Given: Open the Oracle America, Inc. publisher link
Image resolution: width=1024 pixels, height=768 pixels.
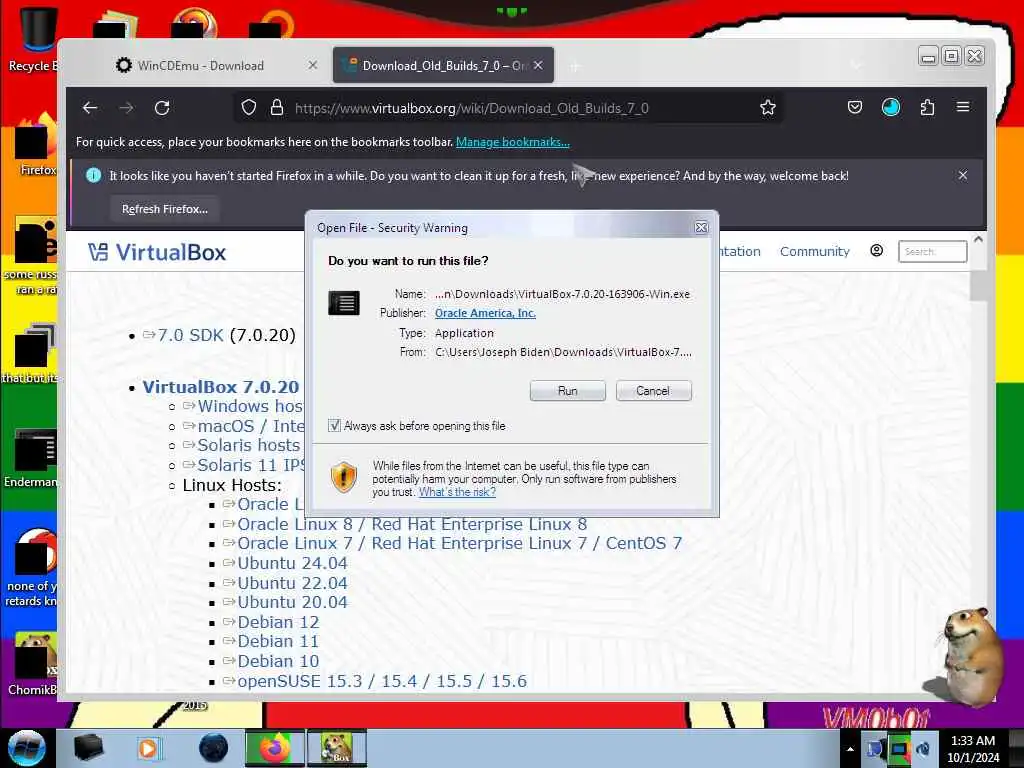Looking at the screenshot, I should click(x=485, y=313).
